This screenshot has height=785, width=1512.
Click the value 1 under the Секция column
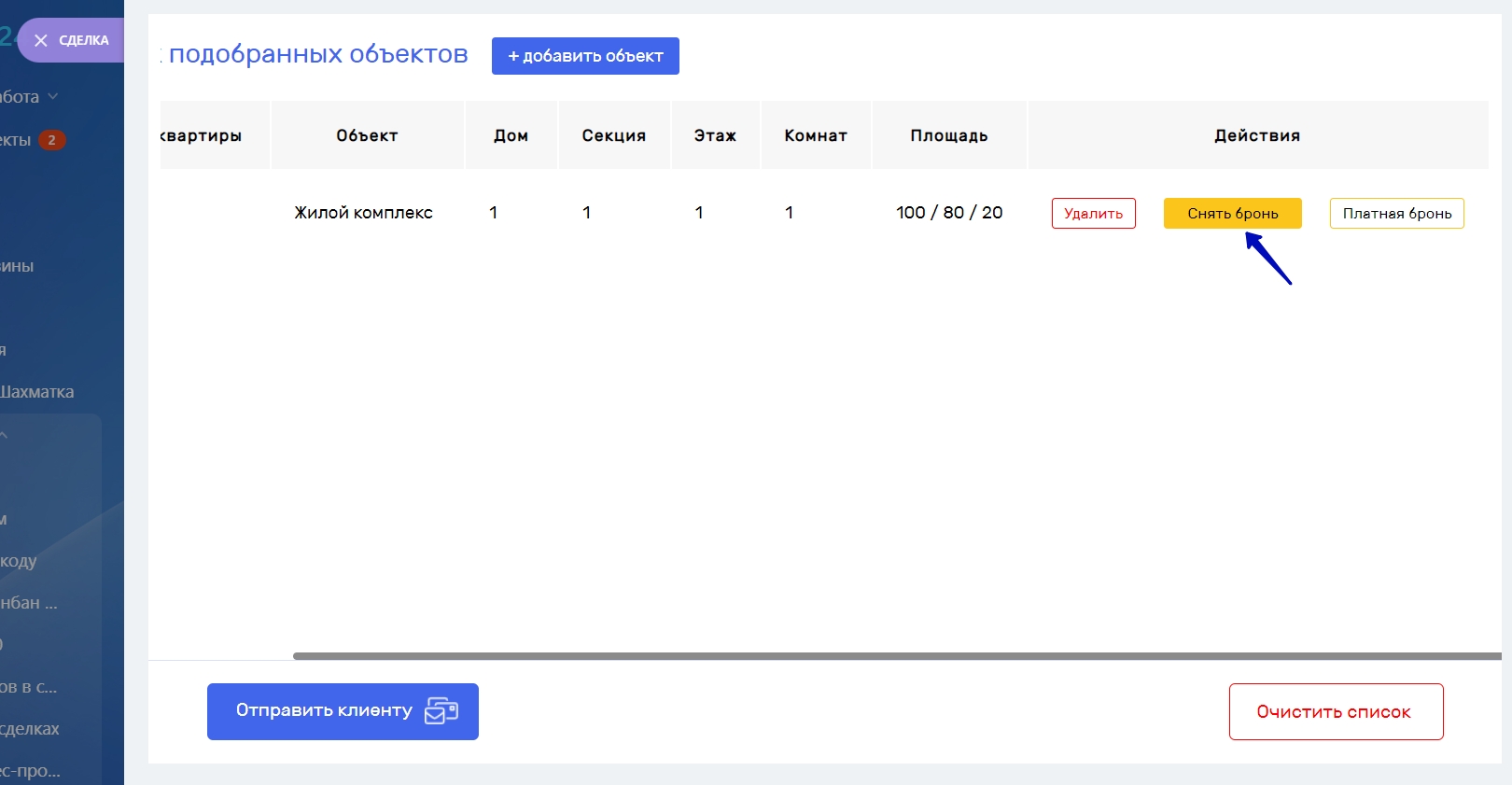click(587, 213)
